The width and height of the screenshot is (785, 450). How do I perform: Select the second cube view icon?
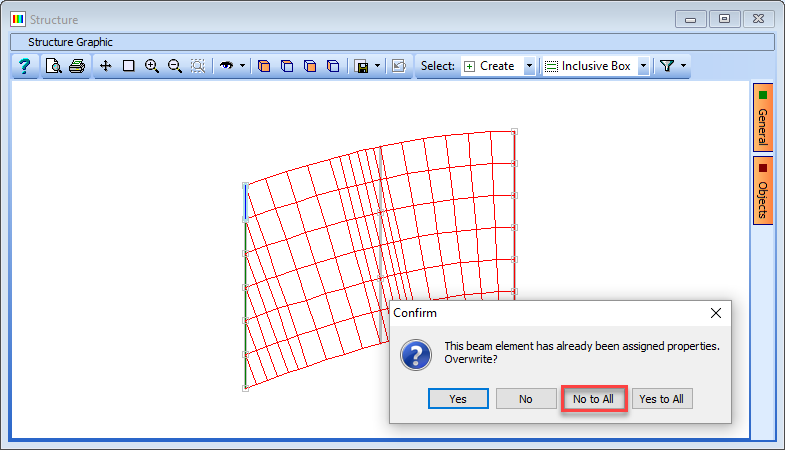coord(287,66)
